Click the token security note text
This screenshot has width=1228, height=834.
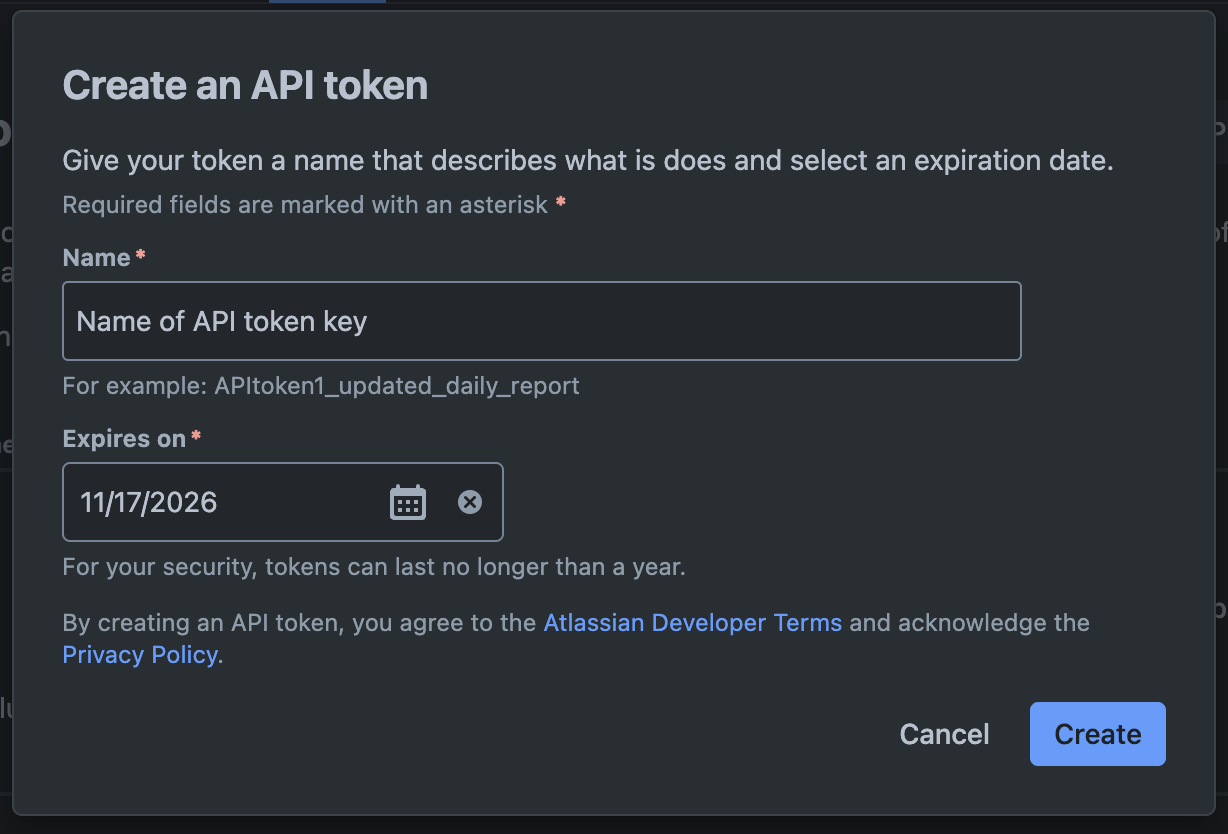click(373, 567)
